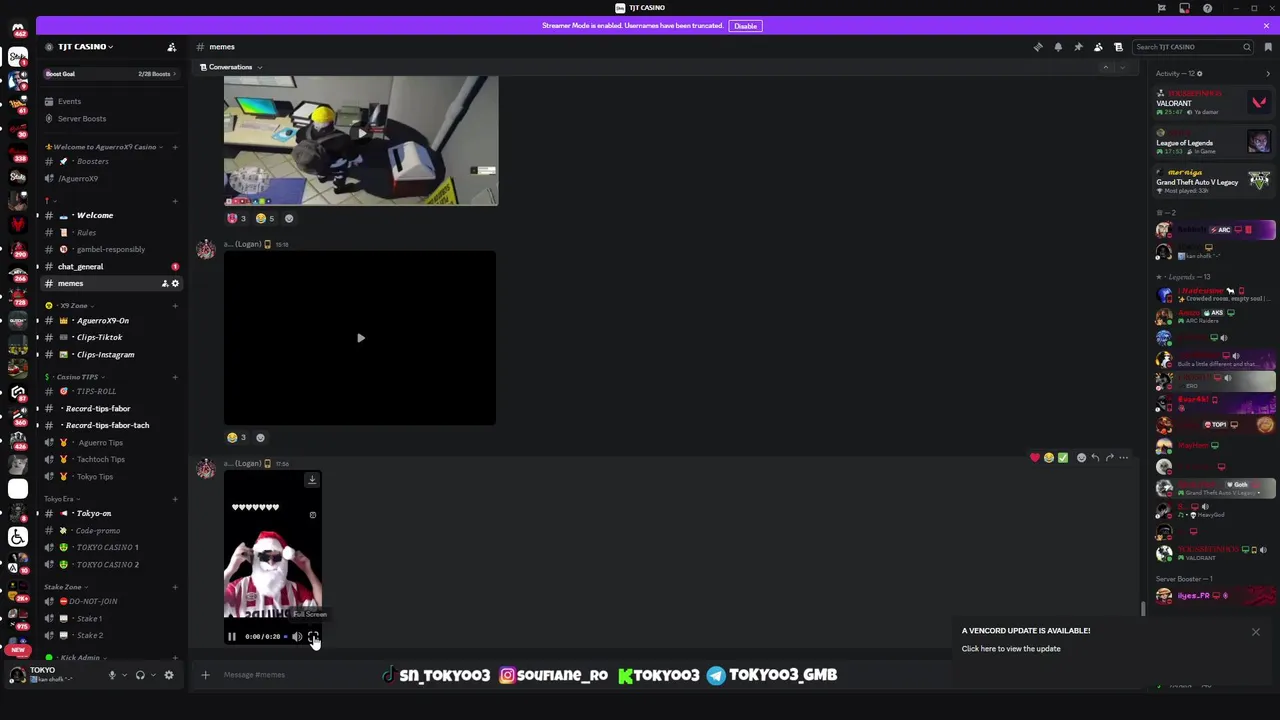
Task: Expand the Activity panel chevron
Action: click(1268, 74)
